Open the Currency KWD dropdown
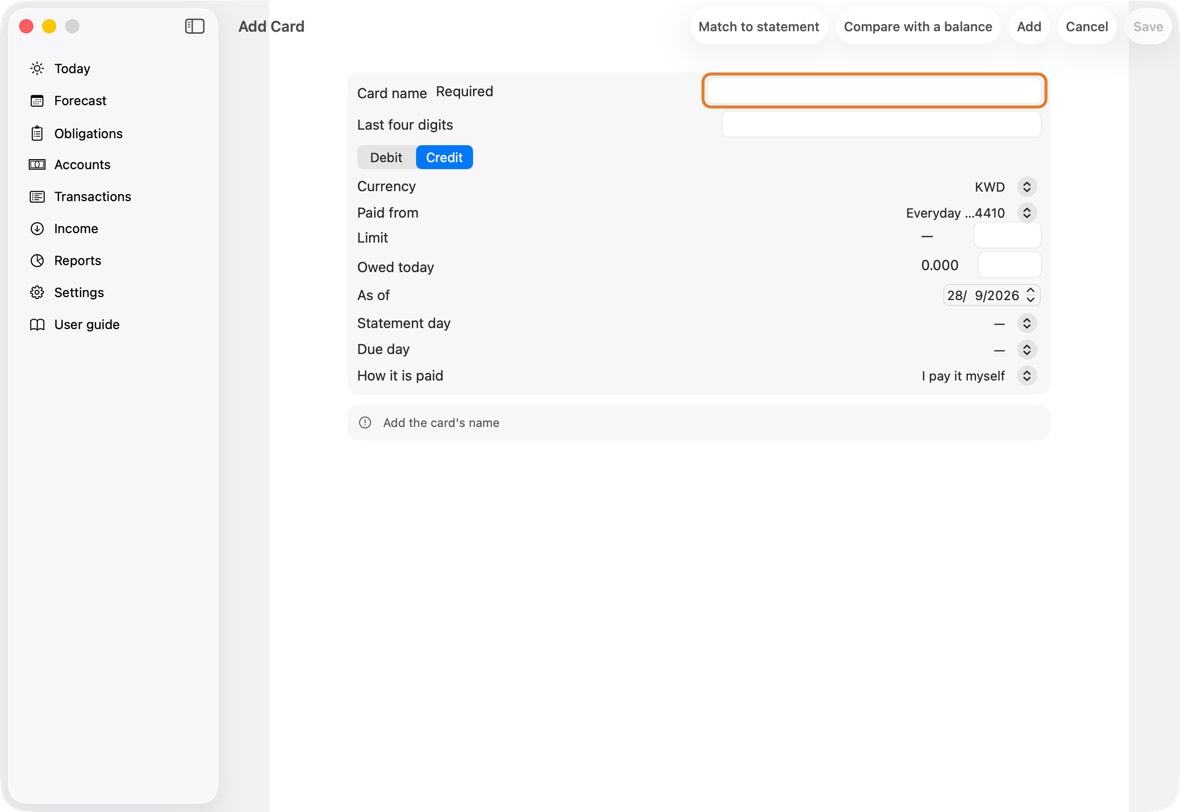 [1026, 187]
